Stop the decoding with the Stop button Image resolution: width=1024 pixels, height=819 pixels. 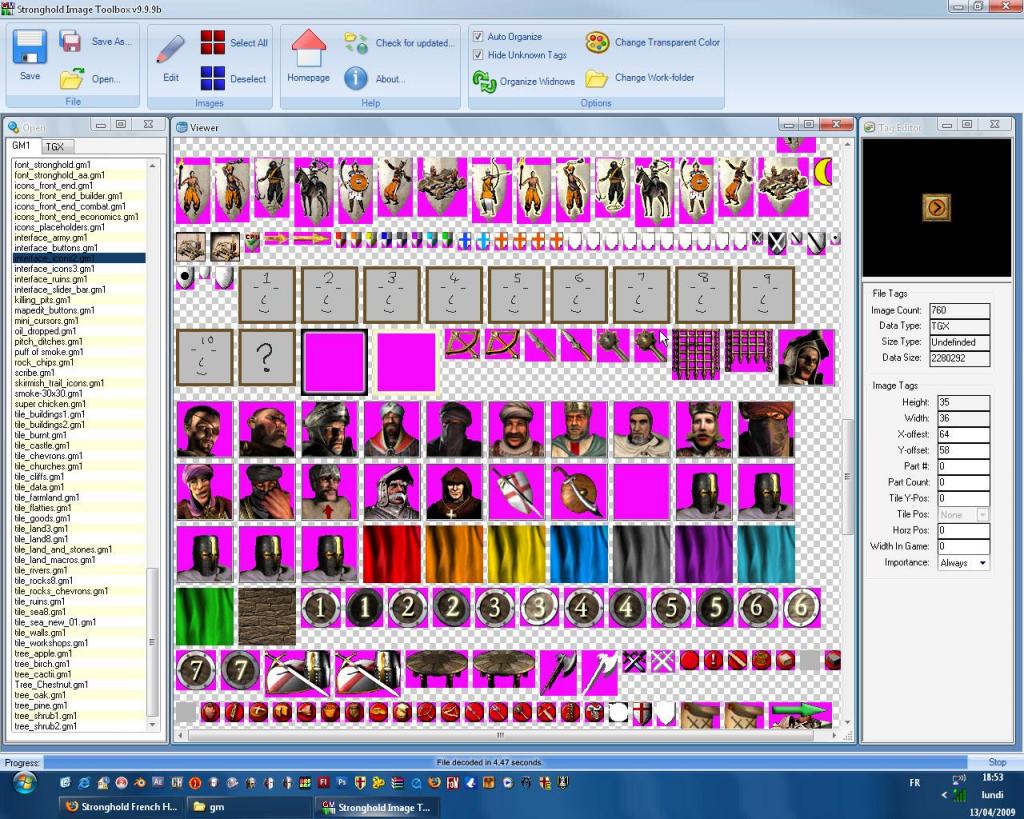click(997, 762)
